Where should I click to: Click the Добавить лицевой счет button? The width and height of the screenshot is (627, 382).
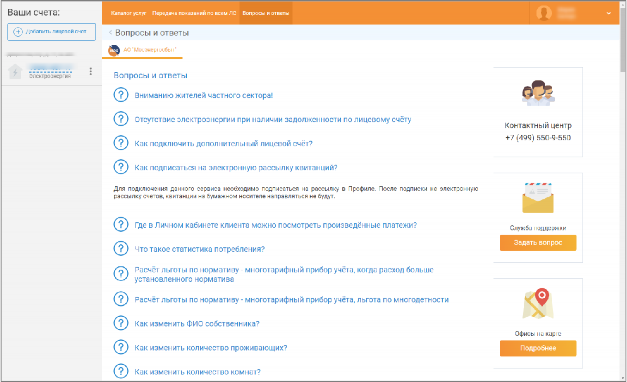tap(51, 32)
